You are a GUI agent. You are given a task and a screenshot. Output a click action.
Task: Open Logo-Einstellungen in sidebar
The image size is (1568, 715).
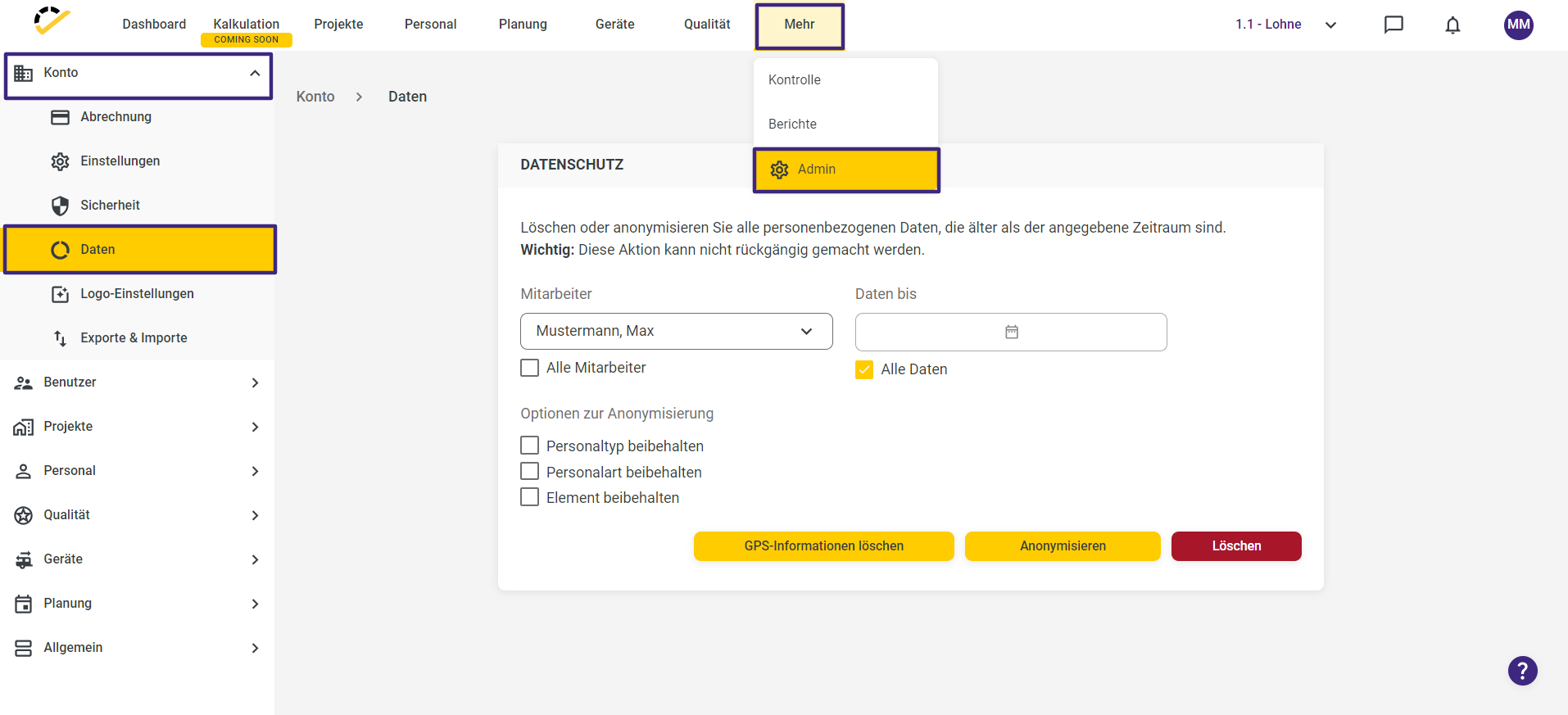tap(138, 294)
